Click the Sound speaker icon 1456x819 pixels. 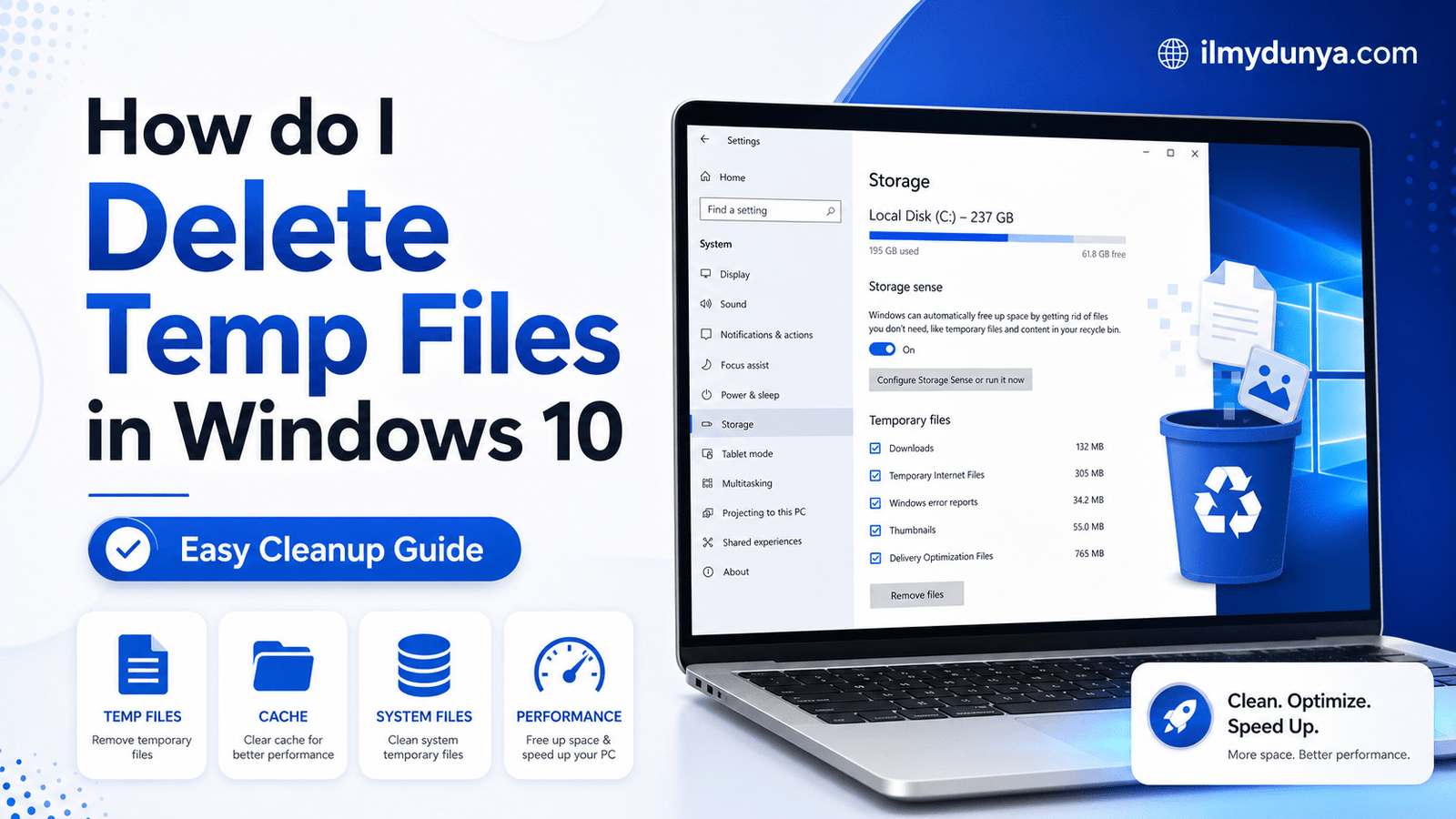tap(706, 304)
